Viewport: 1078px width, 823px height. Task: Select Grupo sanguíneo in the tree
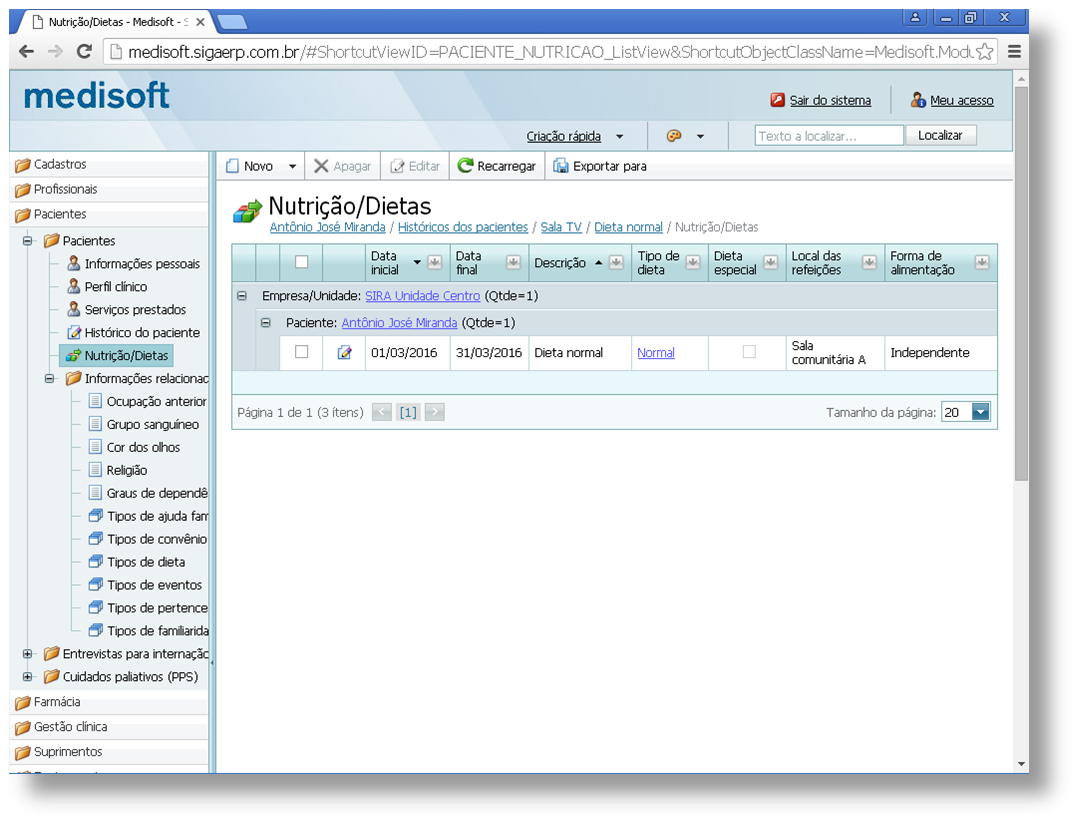pyautogui.click(x=153, y=425)
